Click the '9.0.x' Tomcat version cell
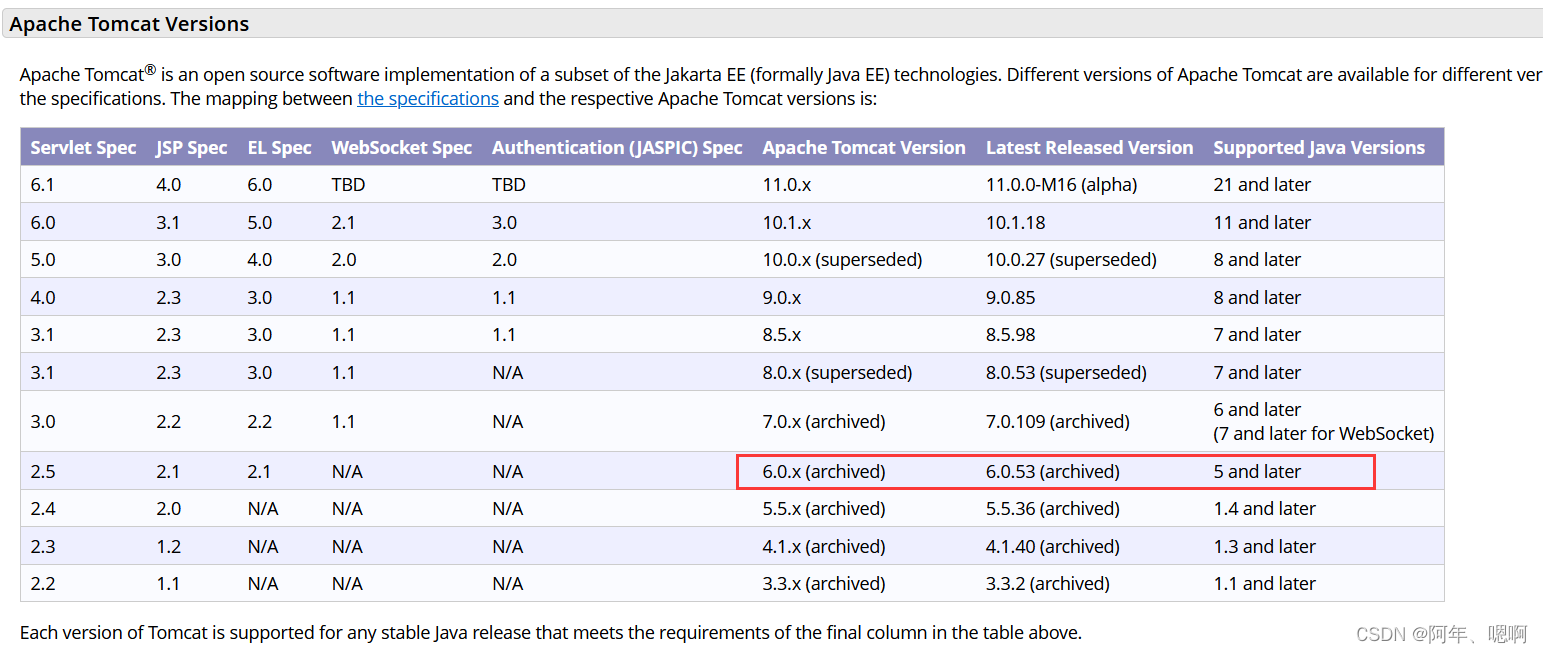This screenshot has width=1543, height=653. tap(782, 297)
